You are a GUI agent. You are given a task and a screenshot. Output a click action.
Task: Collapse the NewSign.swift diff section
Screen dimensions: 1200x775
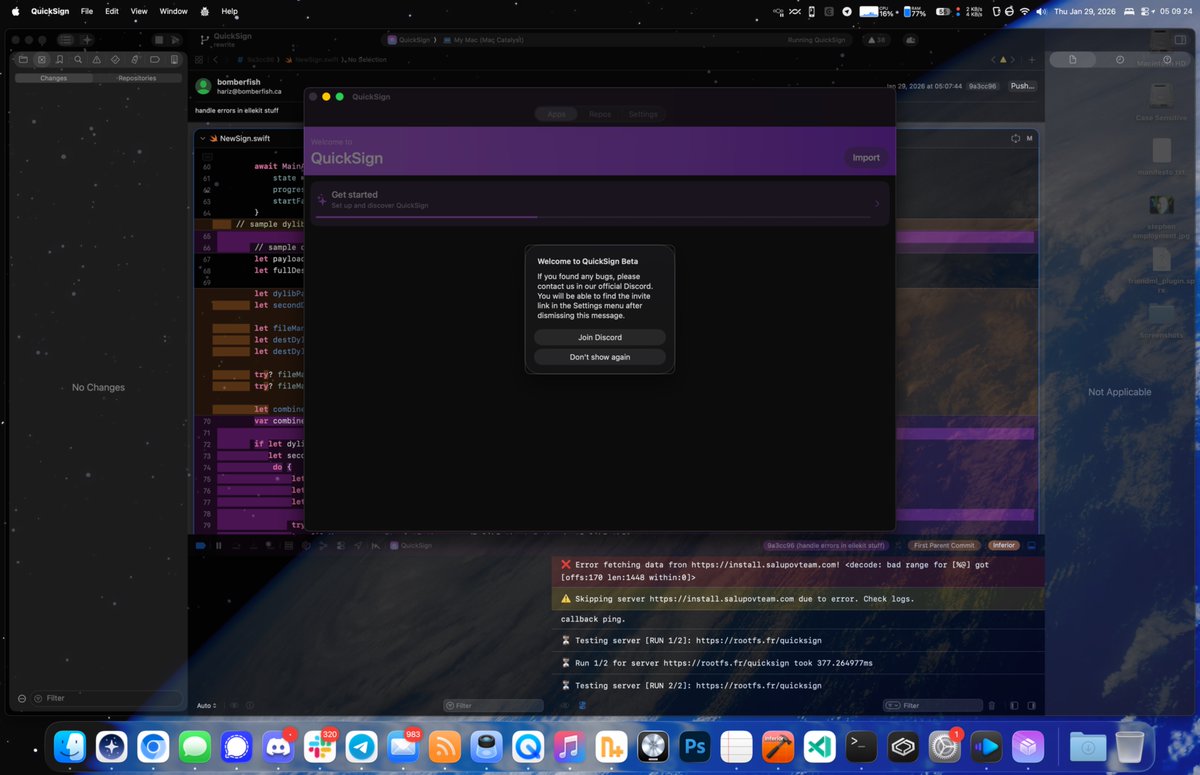(202, 138)
